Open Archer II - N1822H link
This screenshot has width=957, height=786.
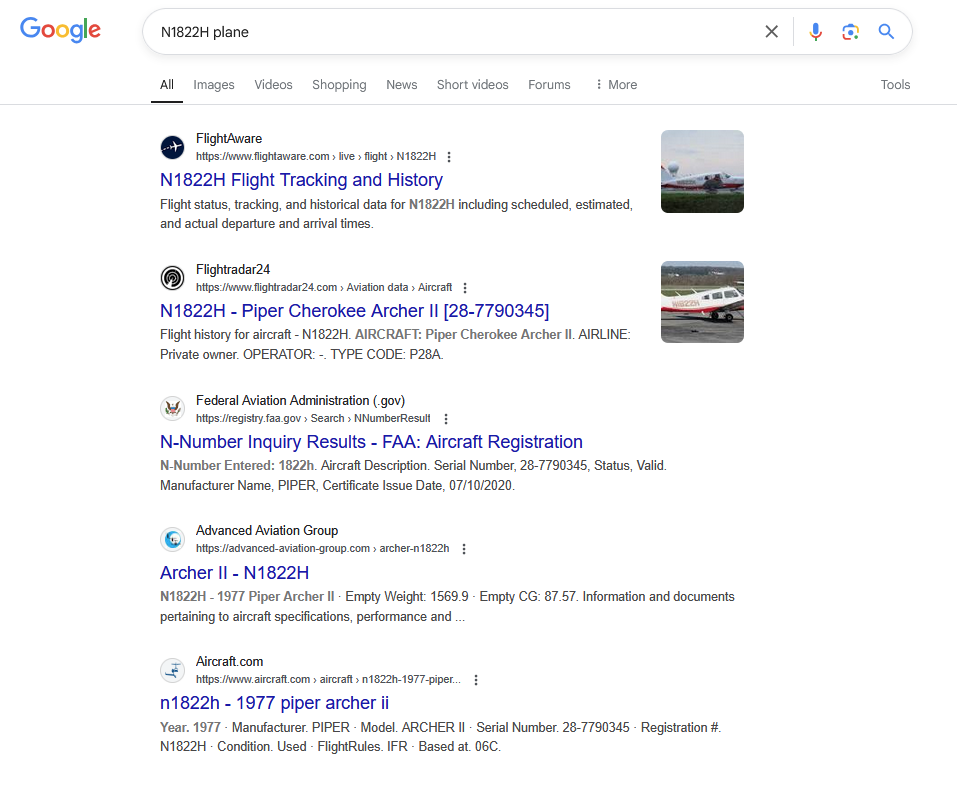click(234, 573)
